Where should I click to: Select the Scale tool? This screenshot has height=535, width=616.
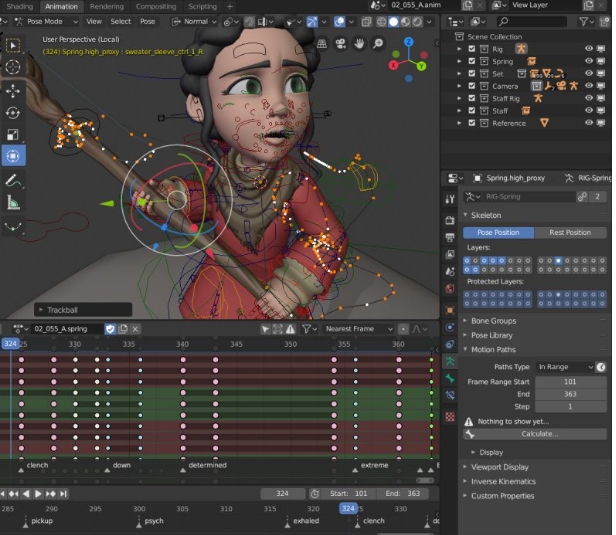(13, 134)
